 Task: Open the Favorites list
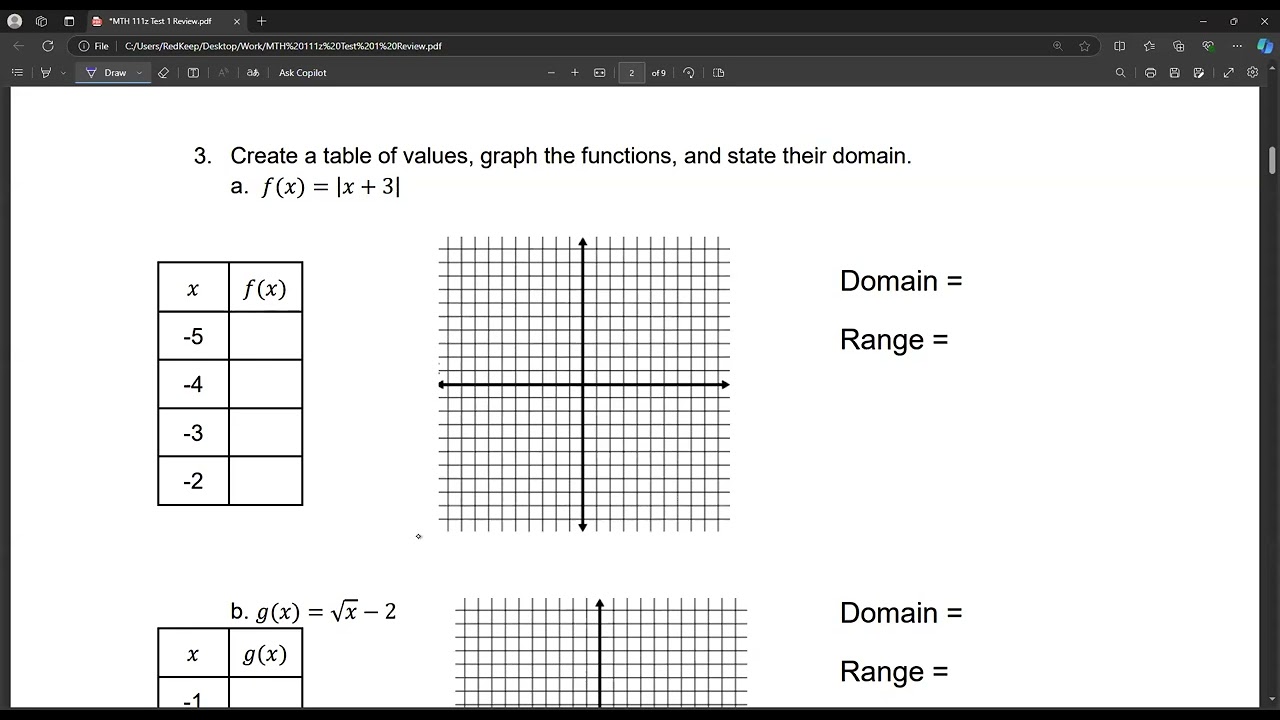[x=1149, y=46]
